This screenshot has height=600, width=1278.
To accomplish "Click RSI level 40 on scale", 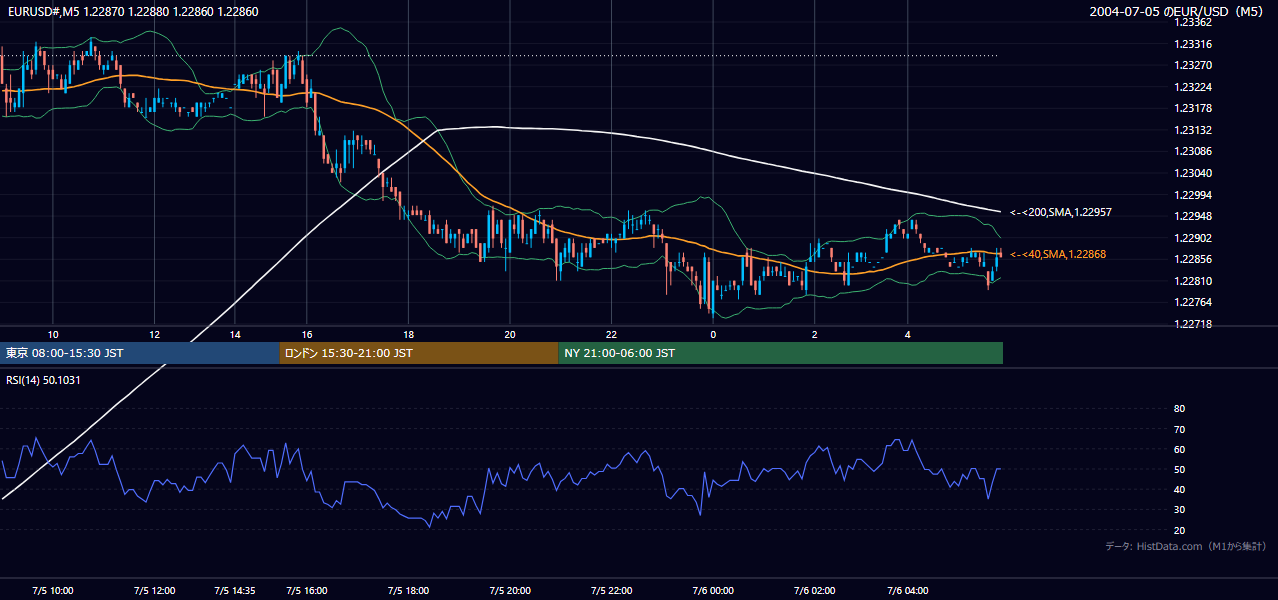I will coord(1179,489).
